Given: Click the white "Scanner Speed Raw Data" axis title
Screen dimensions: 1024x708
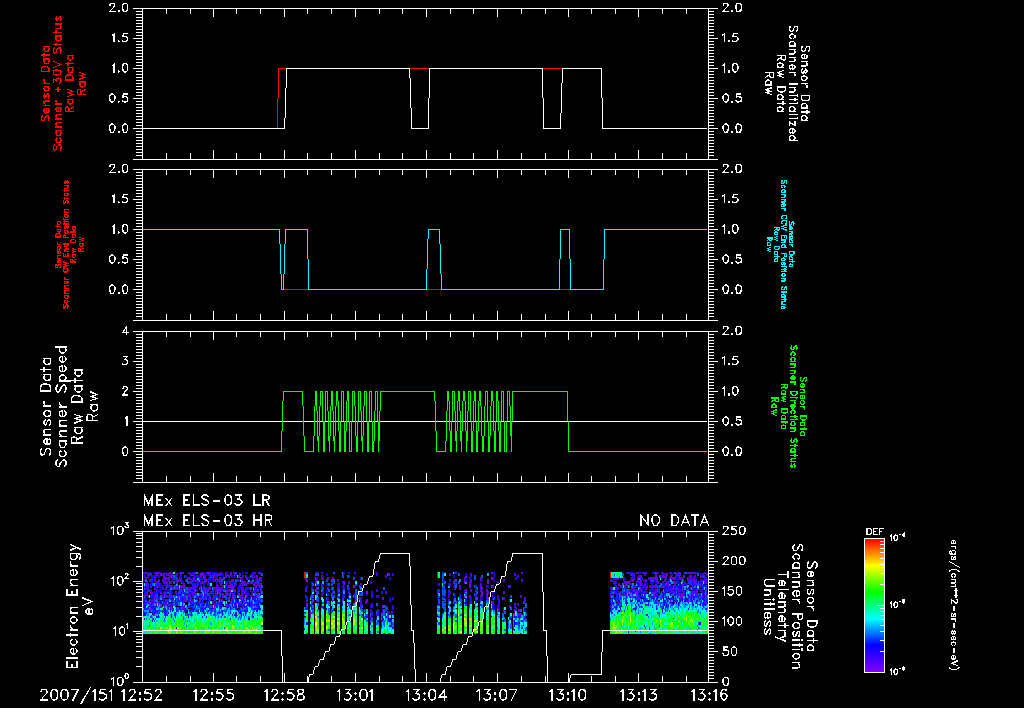Looking at the screenshot, I should pos(69,406).
